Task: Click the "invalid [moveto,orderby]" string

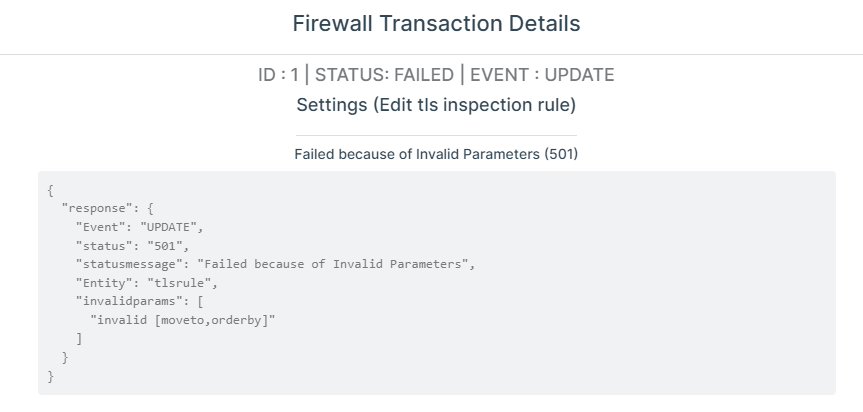Action: click(182, 320)
